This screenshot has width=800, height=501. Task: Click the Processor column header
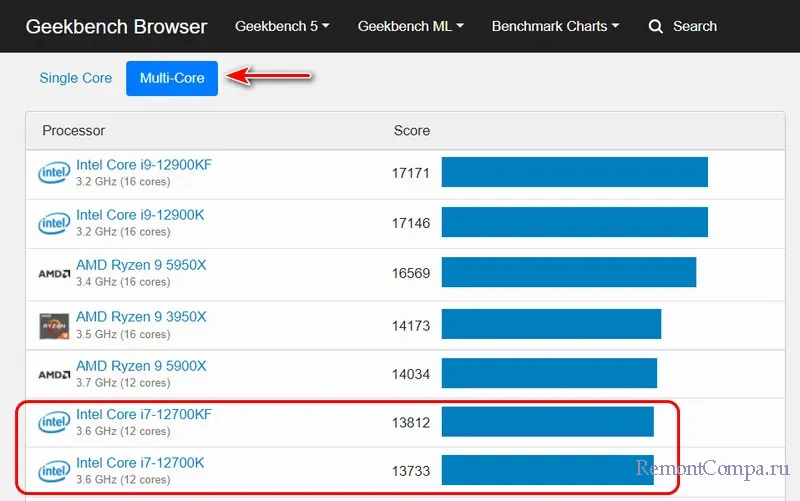pos(73,131)
